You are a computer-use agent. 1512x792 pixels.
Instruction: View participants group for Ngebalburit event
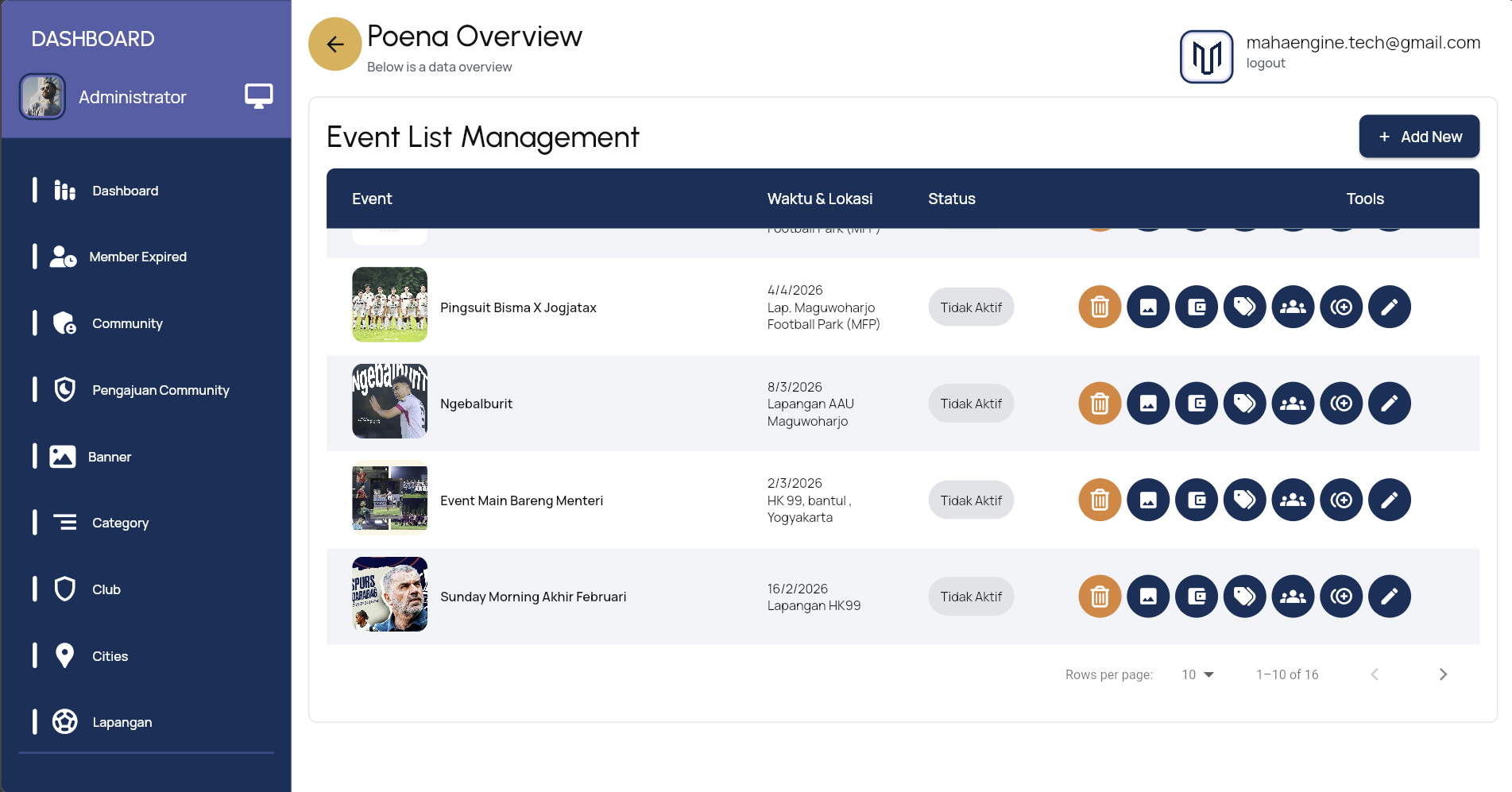tap(1294, 404)
